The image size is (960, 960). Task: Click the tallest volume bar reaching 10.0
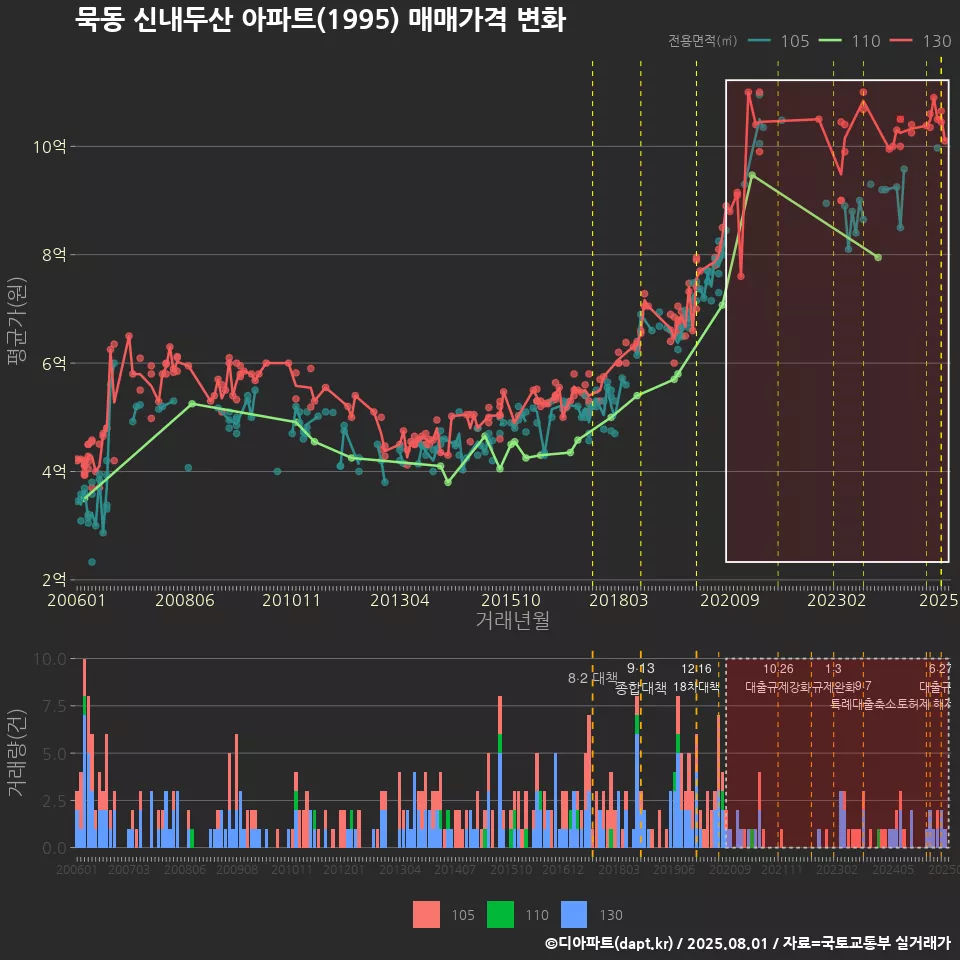84,753
